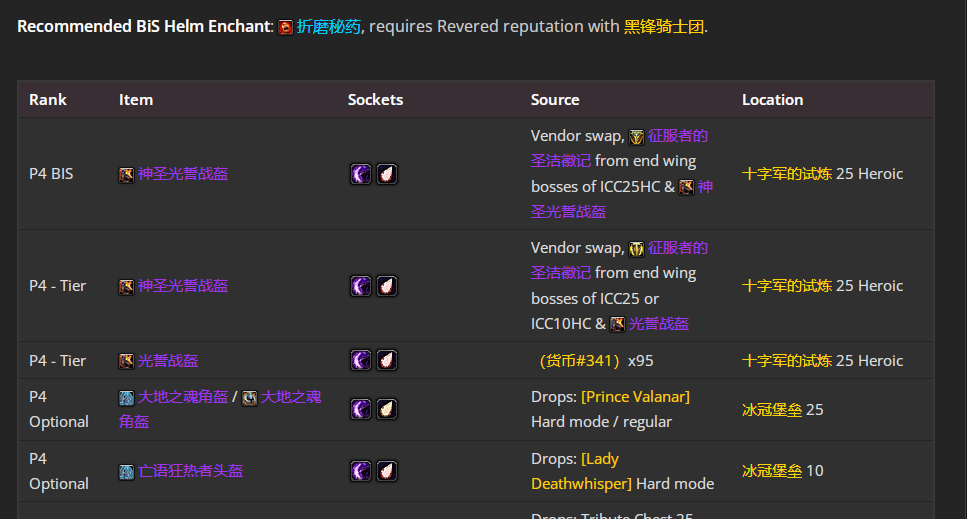Image resolution: width=967 pixels, height=519 pixels.
Task: Click the 光誓战盔 helm icon in the third row
Action: [126, 361]
